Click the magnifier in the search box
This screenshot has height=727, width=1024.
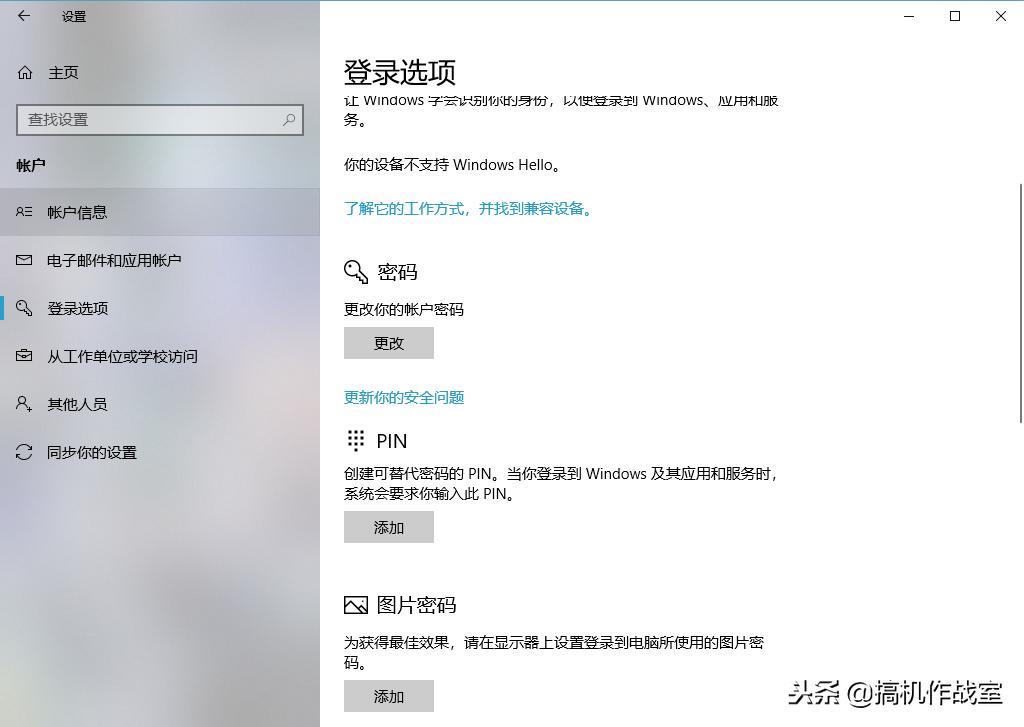tap(288, 120)
